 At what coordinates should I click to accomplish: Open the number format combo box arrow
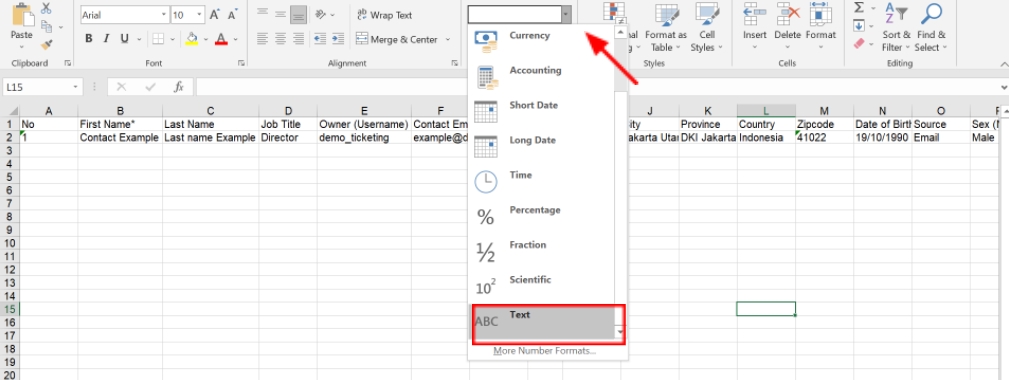pos(566,14)
